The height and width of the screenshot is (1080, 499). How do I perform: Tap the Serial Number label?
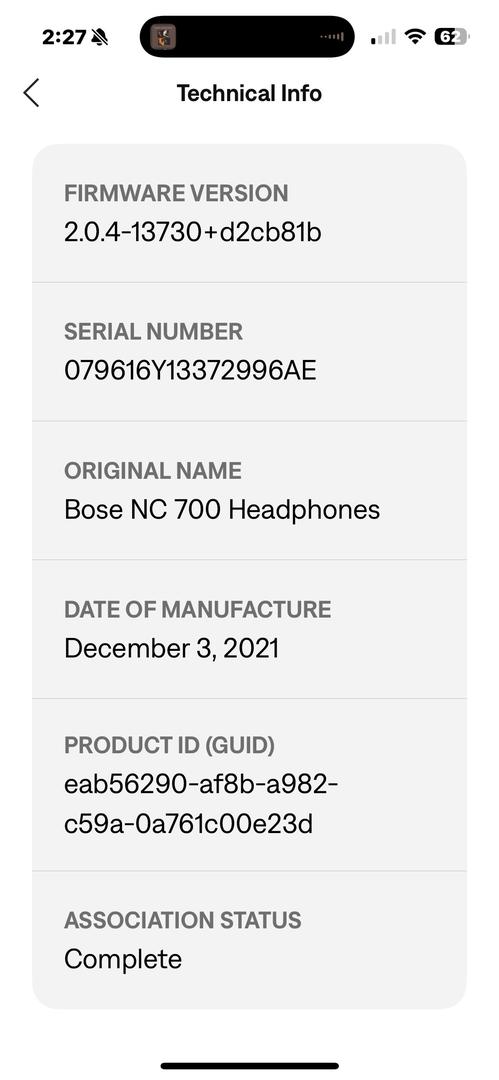[x=154, y=331]
